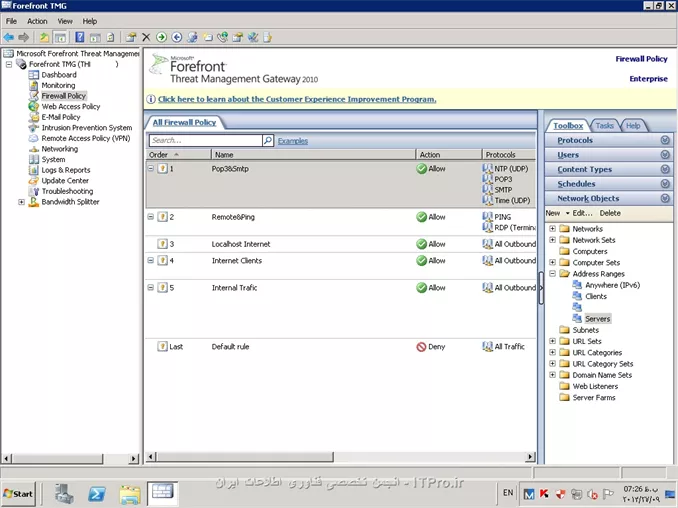
Task: Select the All Firewall Policy tab
Action: (184, 123)
